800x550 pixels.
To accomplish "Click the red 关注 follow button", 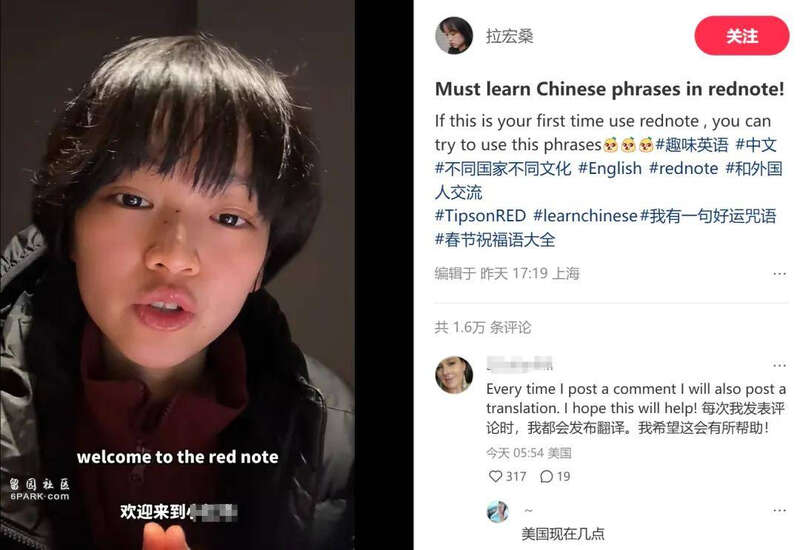I will (742, 36).
